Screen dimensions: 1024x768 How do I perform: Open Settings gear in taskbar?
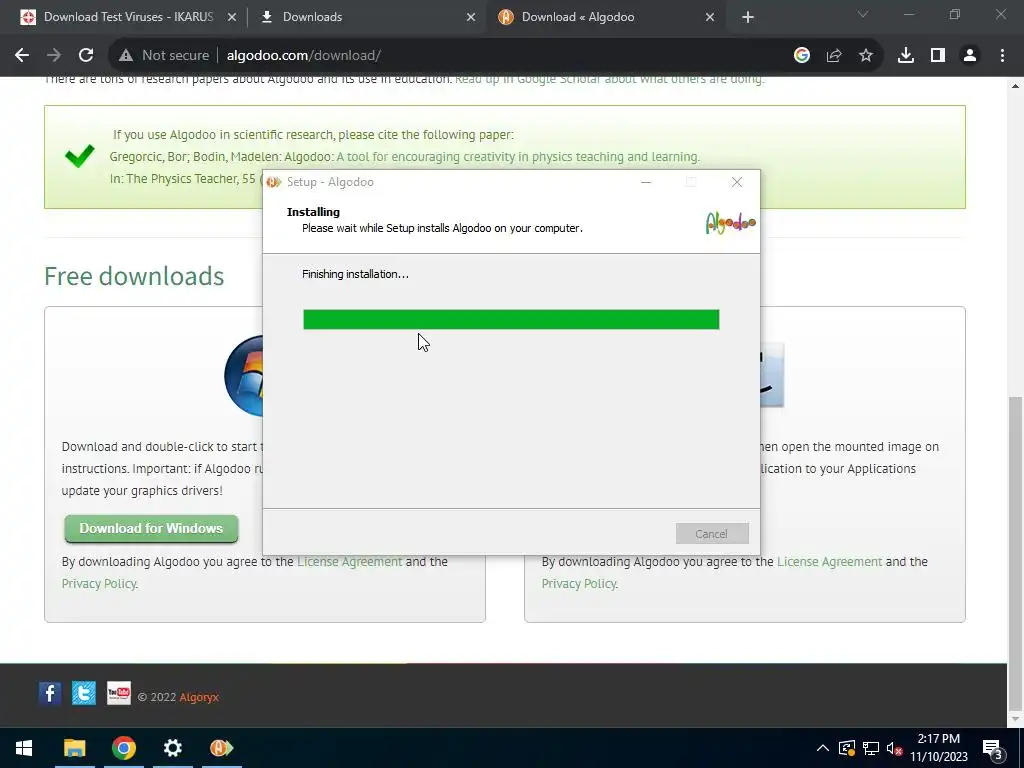[172, 748]
